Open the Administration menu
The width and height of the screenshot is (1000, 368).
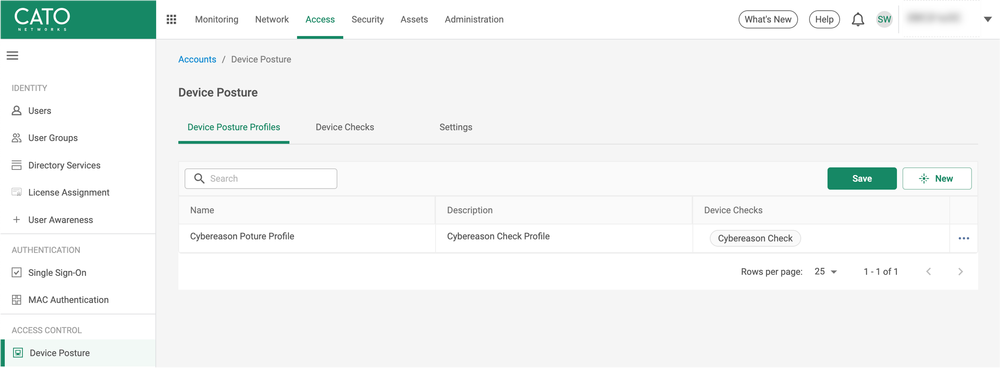tap(474, 20)
